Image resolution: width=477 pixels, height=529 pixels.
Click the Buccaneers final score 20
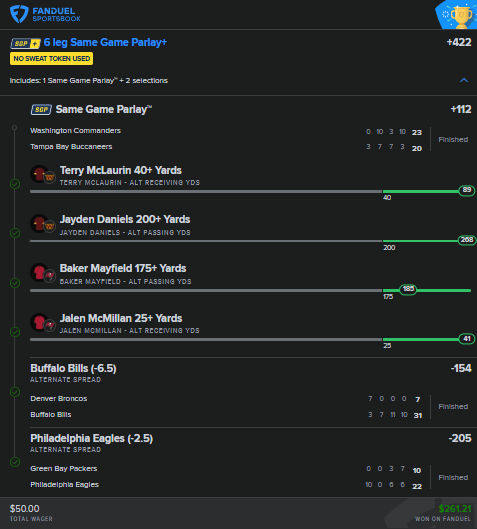417,148
